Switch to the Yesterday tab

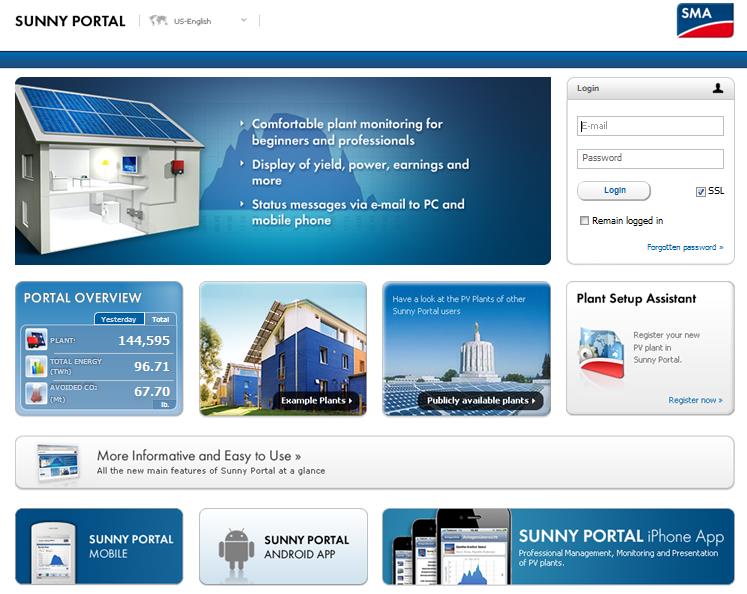[119, 319]
